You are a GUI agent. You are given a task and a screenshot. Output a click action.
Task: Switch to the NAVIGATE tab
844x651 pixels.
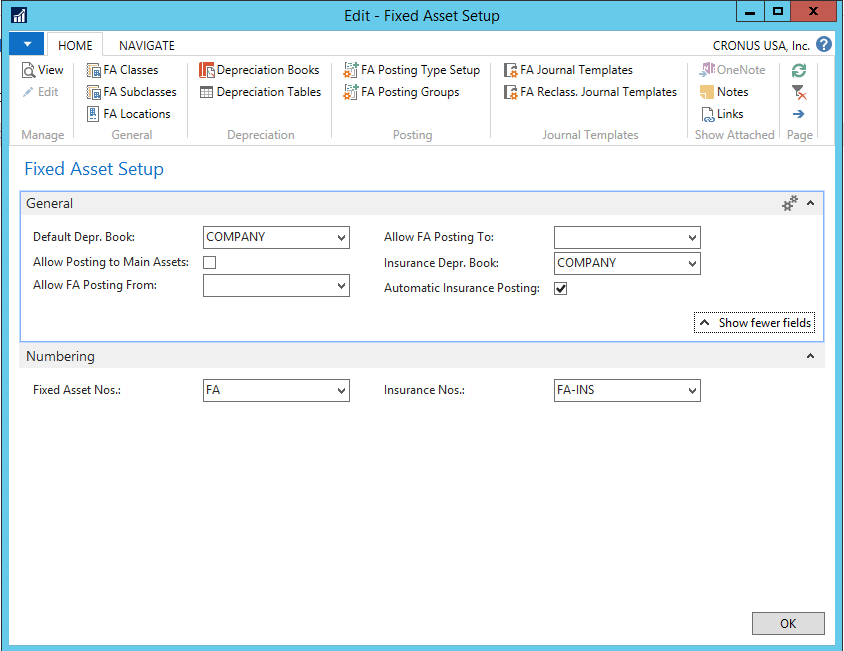click(146, 44)
